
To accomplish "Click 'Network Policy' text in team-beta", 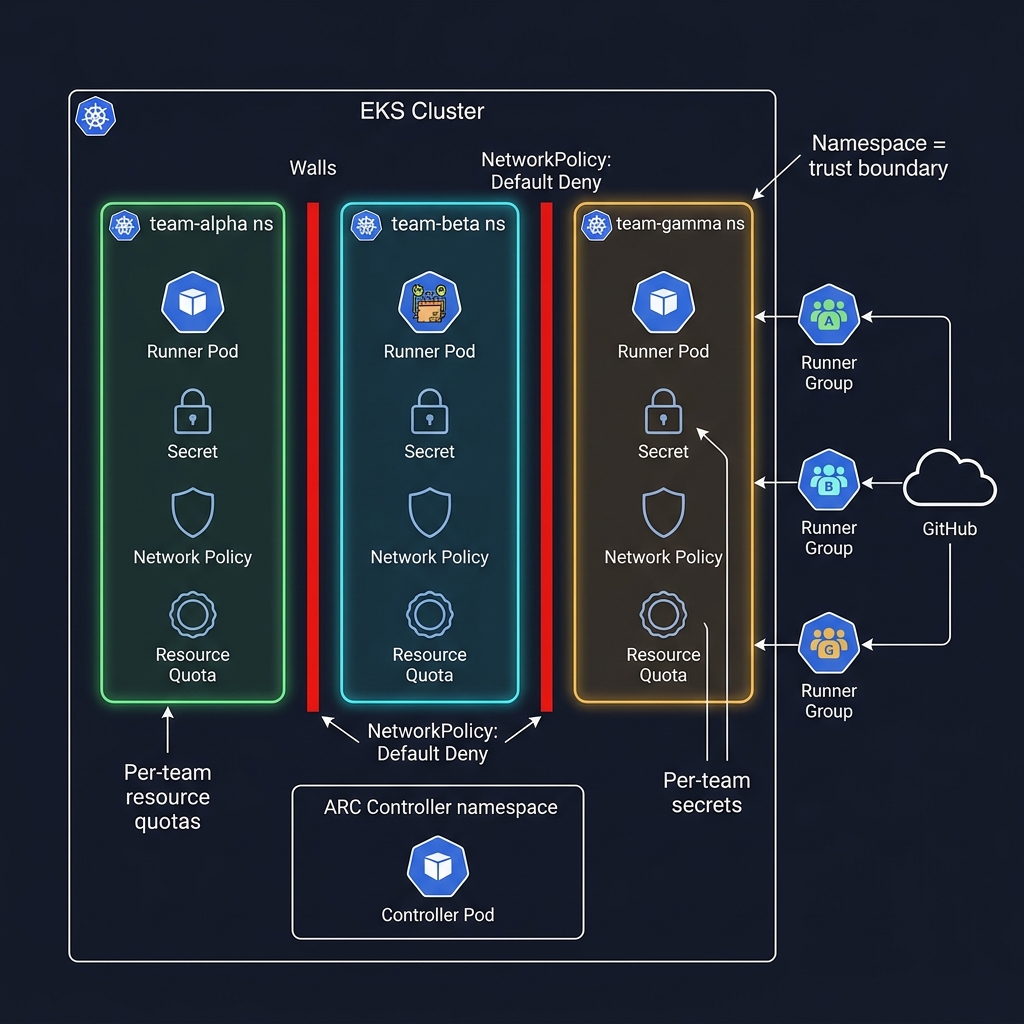I will pyautogui.click(x=430, y=557).
